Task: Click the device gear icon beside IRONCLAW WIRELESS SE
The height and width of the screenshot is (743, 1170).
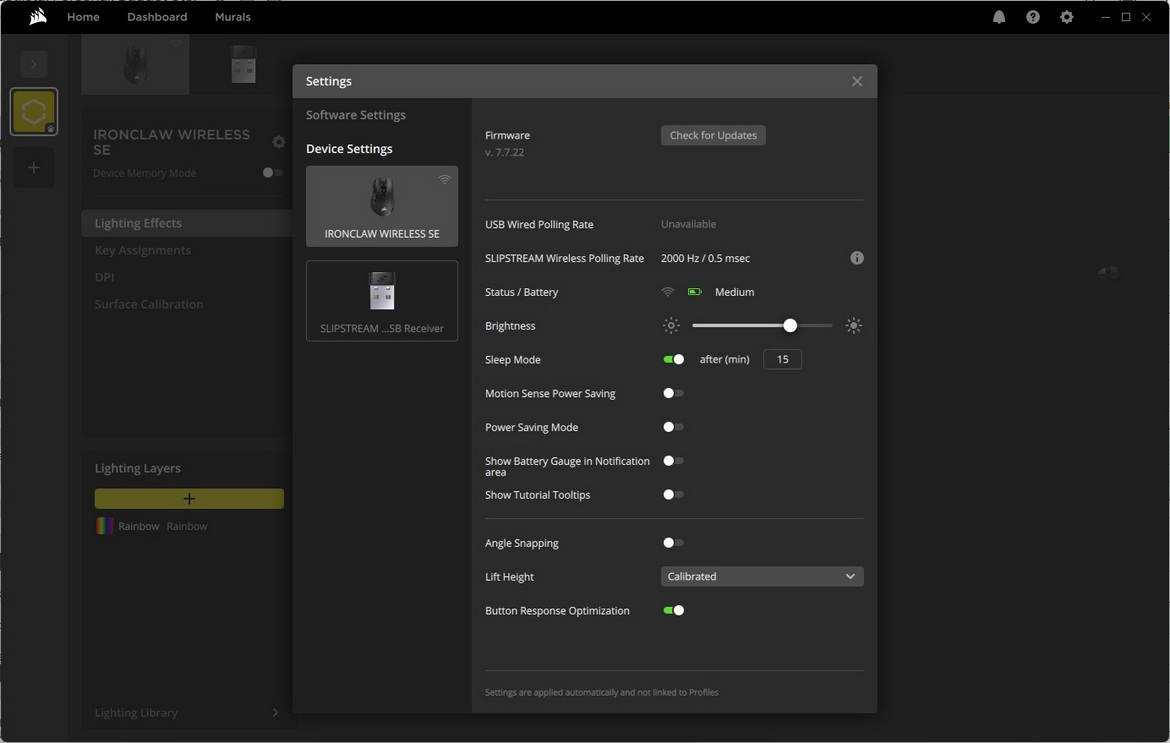Action: [x=279, y=142]
